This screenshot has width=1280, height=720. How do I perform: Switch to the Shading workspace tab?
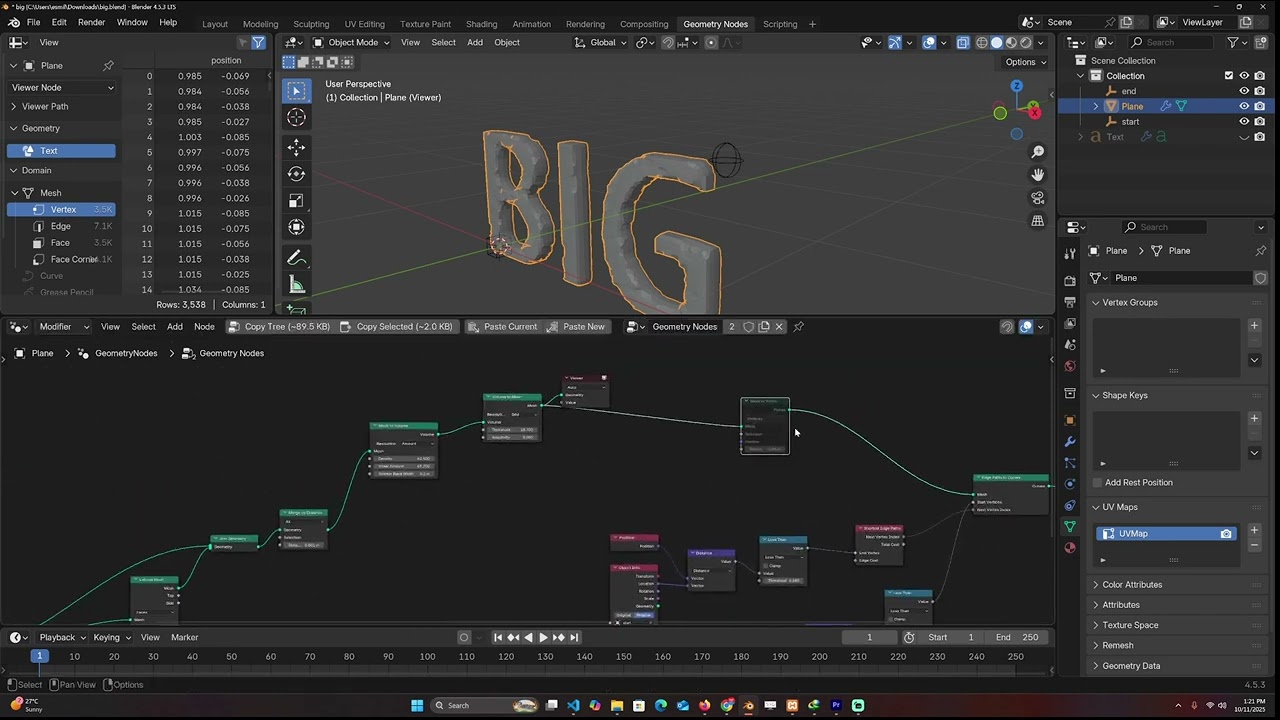[481, 24]
